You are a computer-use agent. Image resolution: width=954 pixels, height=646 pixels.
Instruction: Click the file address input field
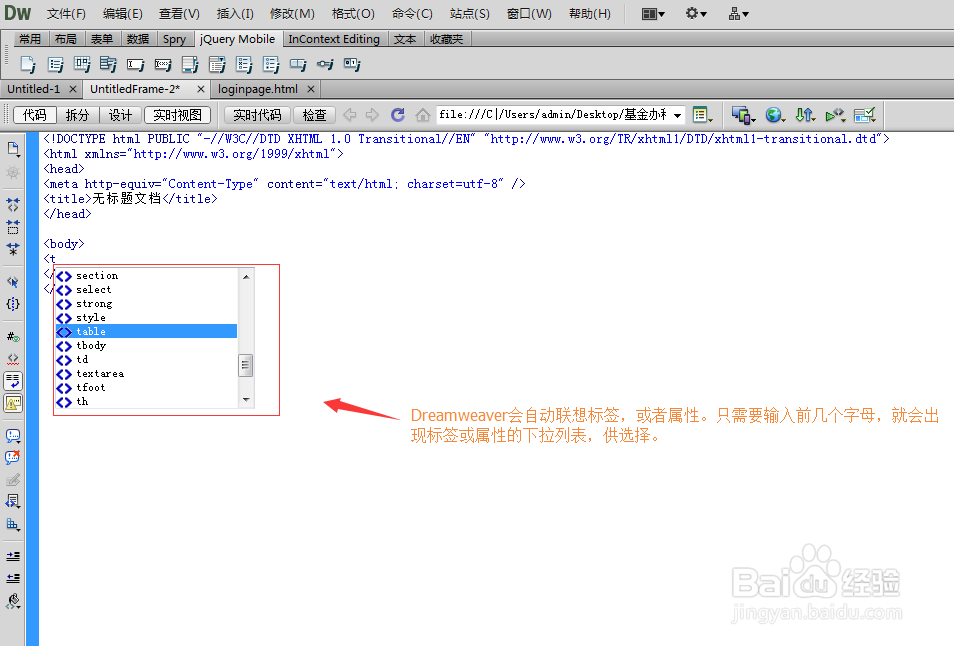pos(552,114)
